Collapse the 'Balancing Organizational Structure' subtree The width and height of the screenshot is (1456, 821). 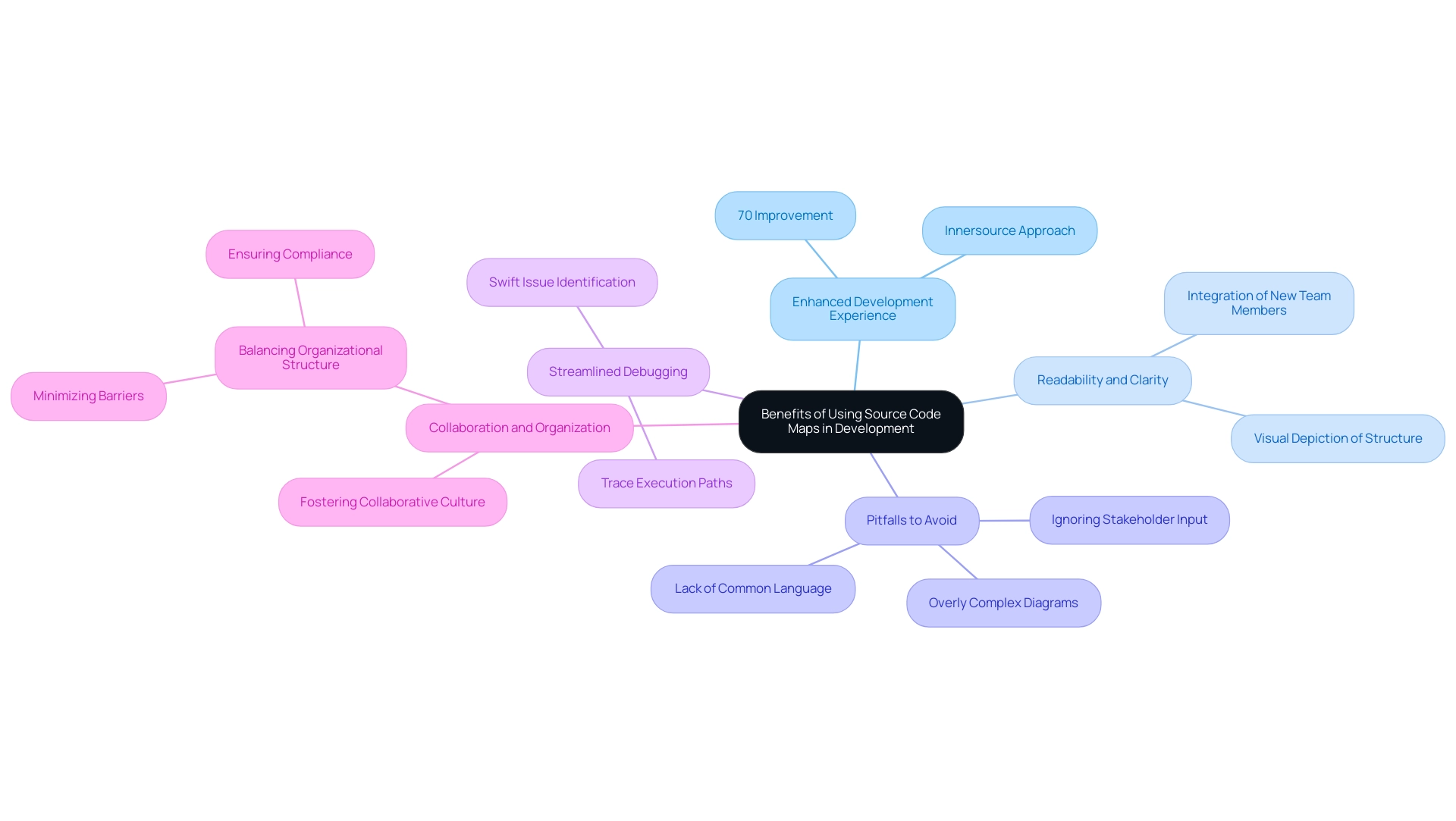point(306,357)
